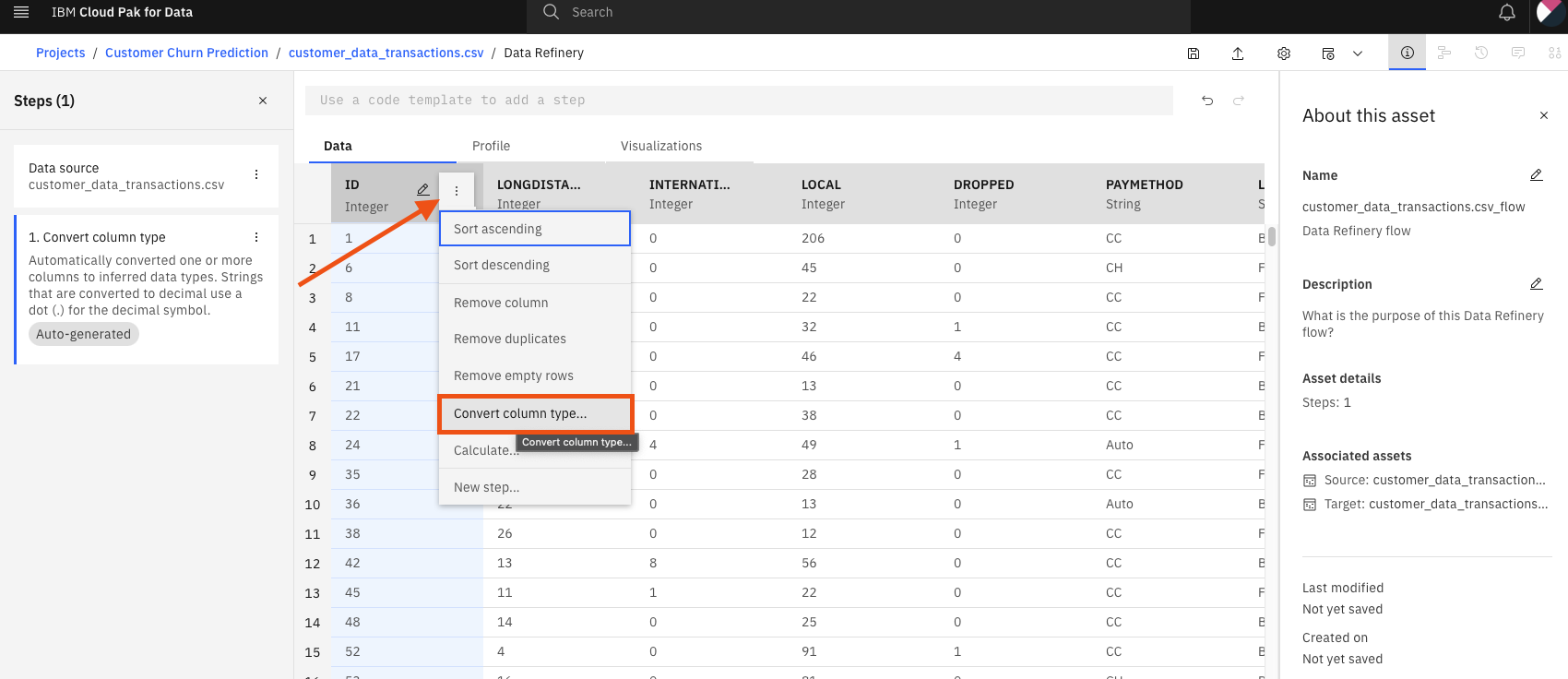The height and width of the screenshot is (679, 1568).
Task: Switch to the Visualizations tab
Action: pyautogui.click(x=680, y=146)
